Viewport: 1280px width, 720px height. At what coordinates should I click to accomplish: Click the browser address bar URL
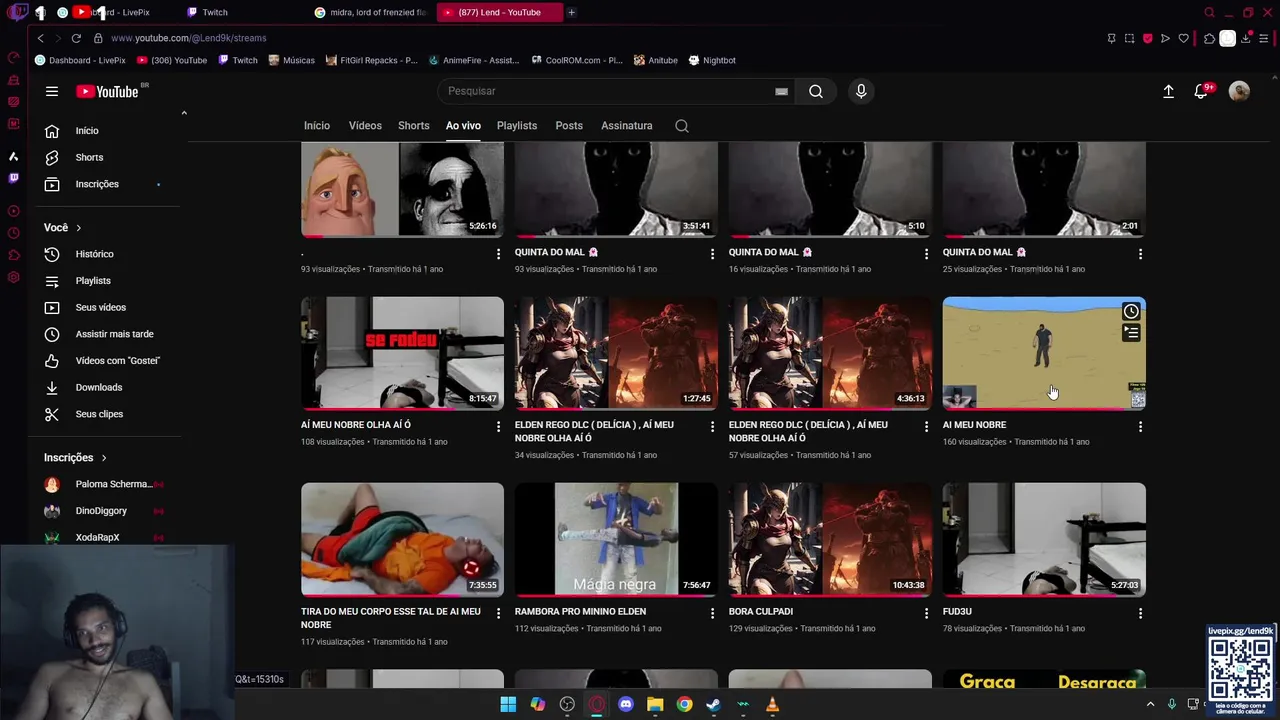[189, 38]
